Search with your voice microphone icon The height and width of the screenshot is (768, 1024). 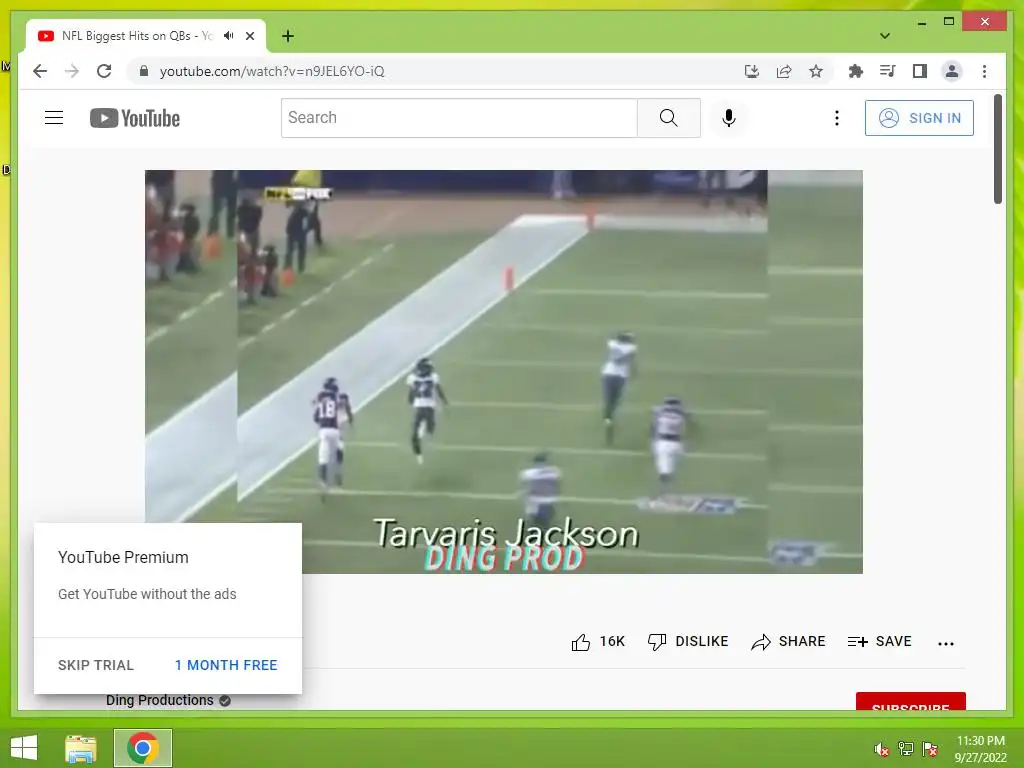pyautogui.click(x=729, y=118)
